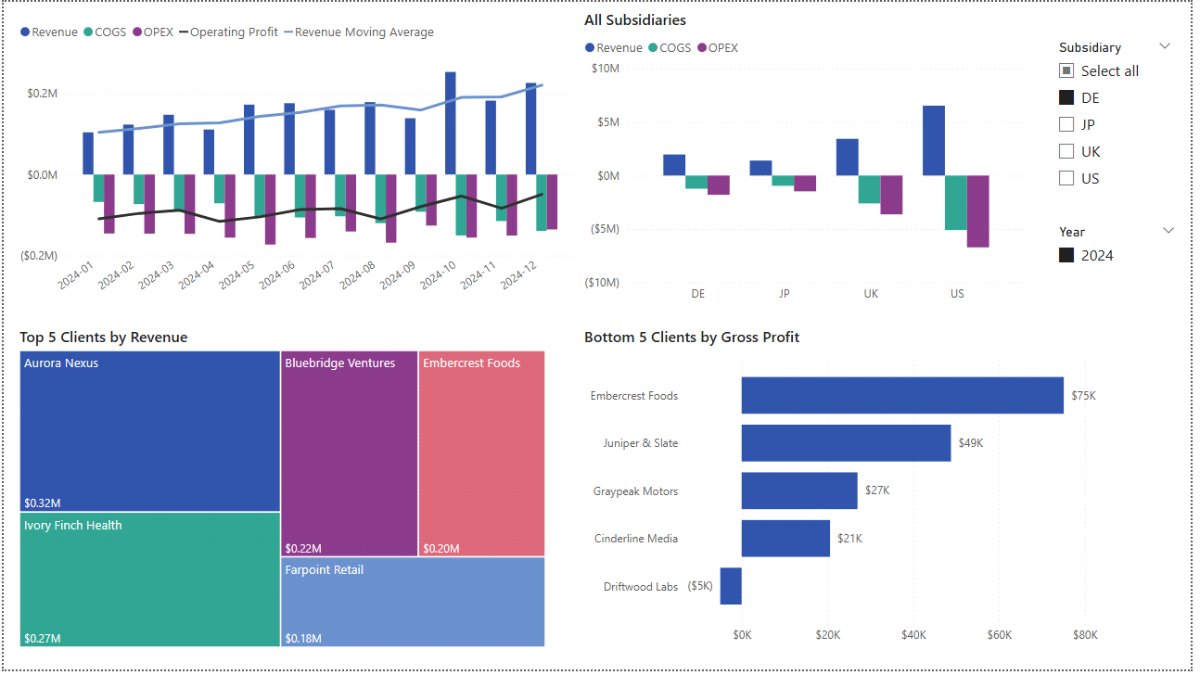Image resolution: width=1200 pixels, height=675 pixels.
Task: Click Revenue legend dot in All Subsidiaries
Action: point(590,48)
